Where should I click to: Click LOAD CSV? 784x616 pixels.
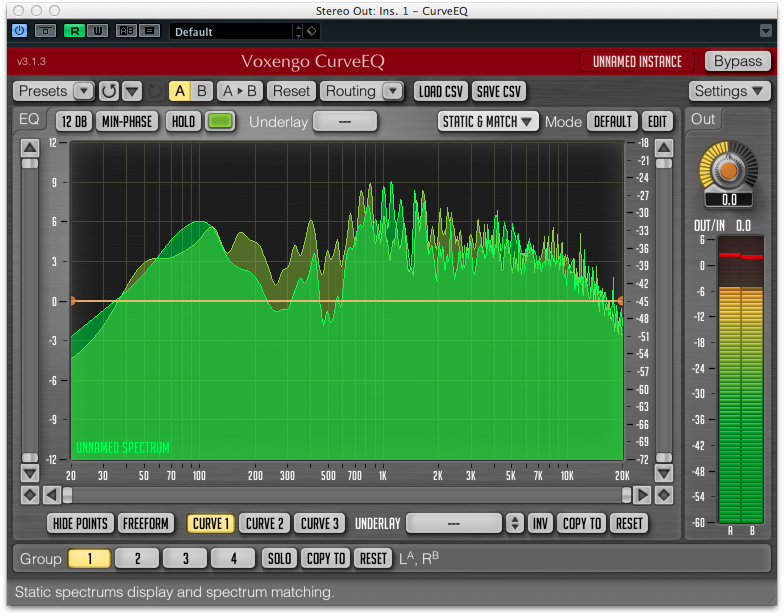pos(440,92)
